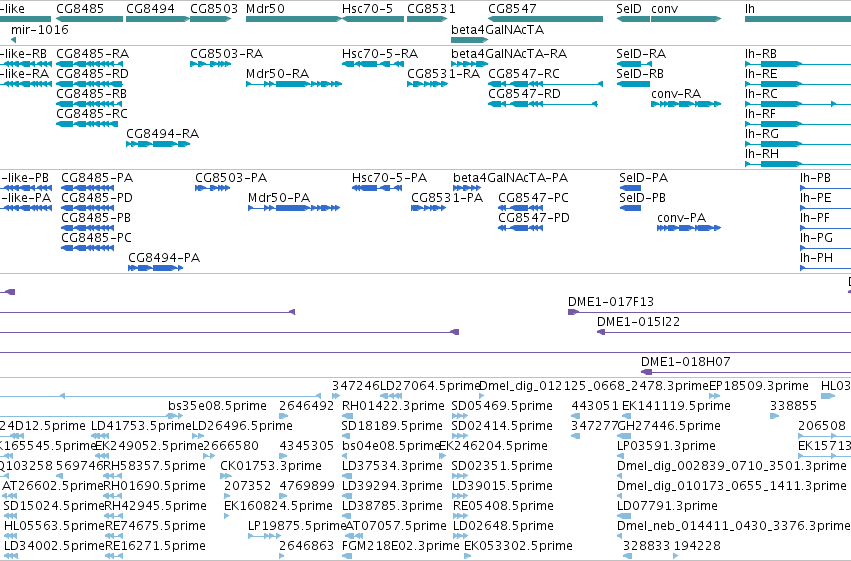Click the CG8494 gene label
This screenshot has width=851, height=561.
coord(150,9)
